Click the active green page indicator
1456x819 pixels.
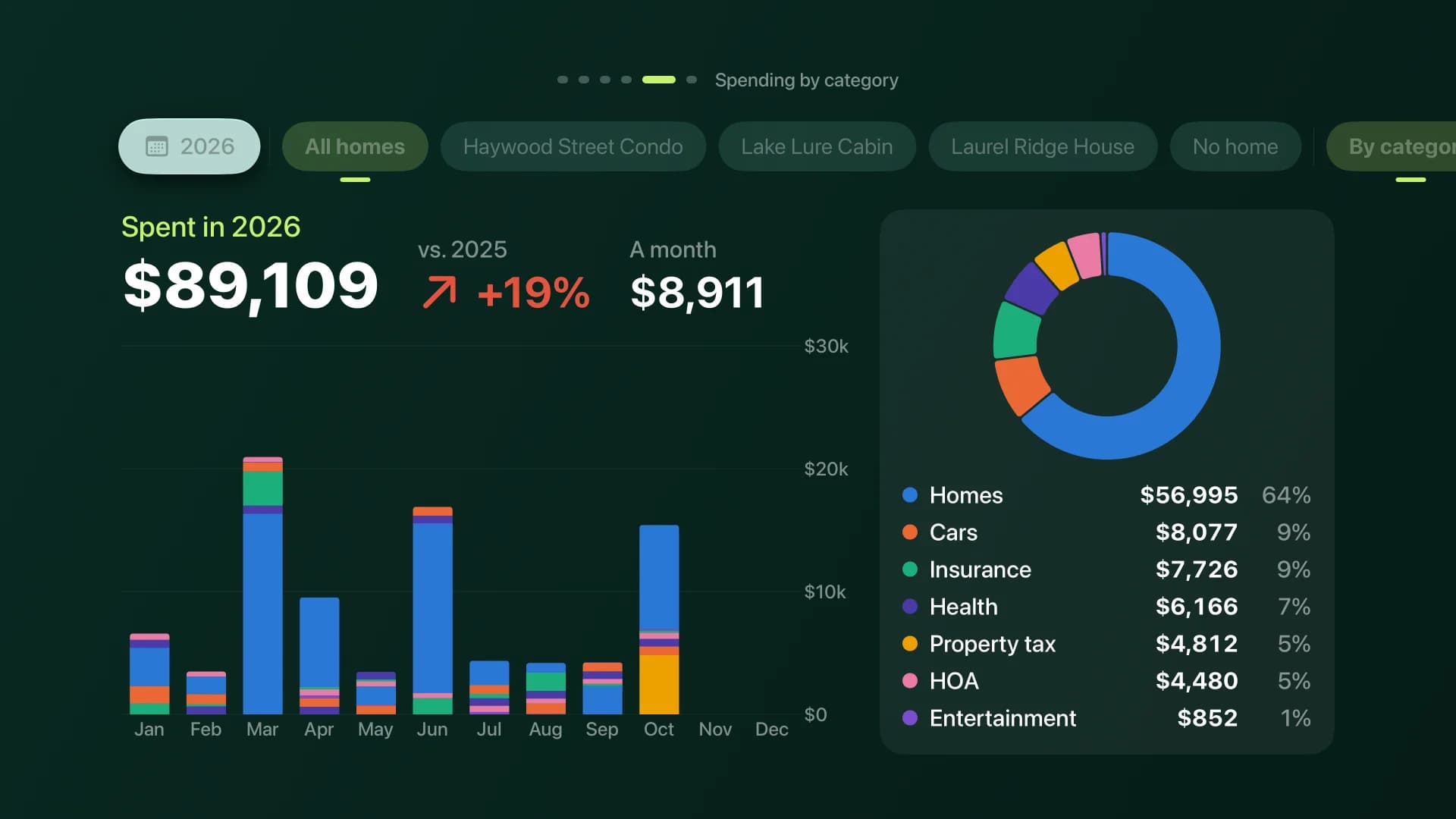tap(659, 80)
